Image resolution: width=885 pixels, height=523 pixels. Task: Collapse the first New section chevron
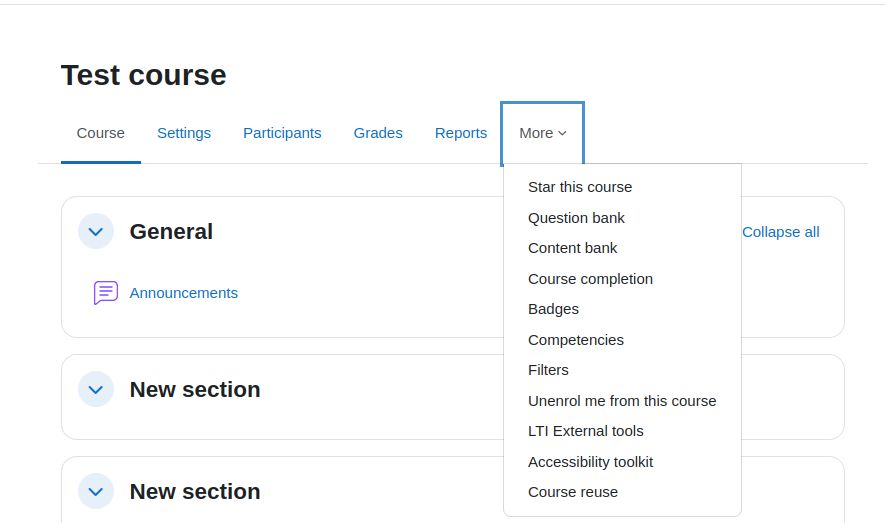[x=96, y=389]
